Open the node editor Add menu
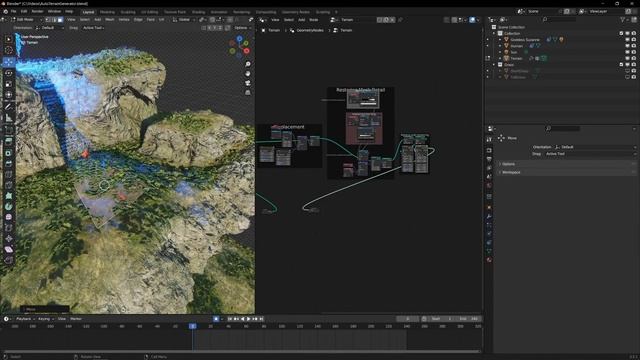This screenshot has width=640, height=360. (301, 20)
